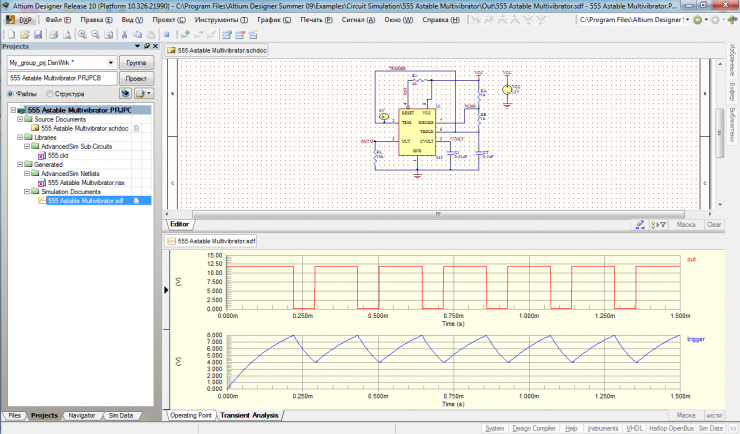Screen dimensions: 740x434
Task: Click the open folder toolbar icon
Action: point(25,35)
